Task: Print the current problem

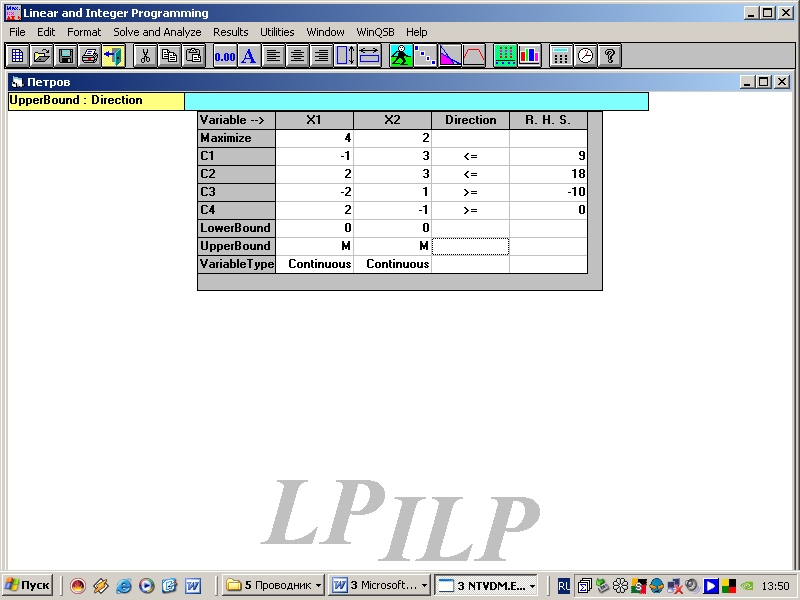Action: [x=89, y=56]
